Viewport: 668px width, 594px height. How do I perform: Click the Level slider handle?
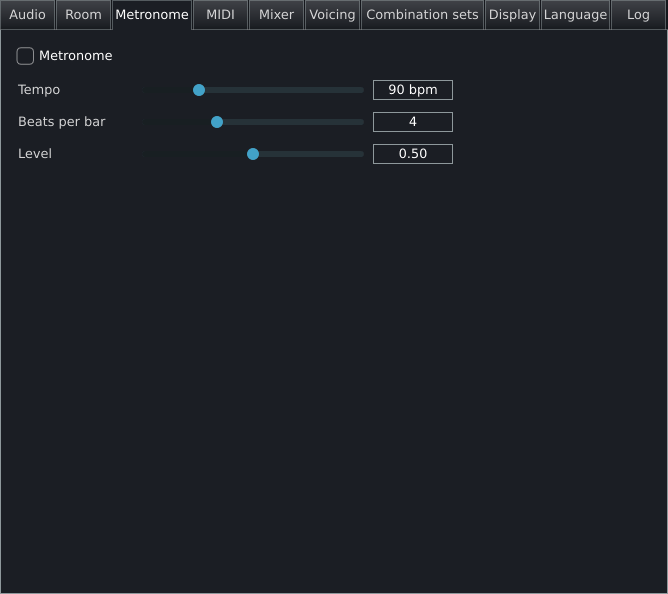tap(253, 154)
